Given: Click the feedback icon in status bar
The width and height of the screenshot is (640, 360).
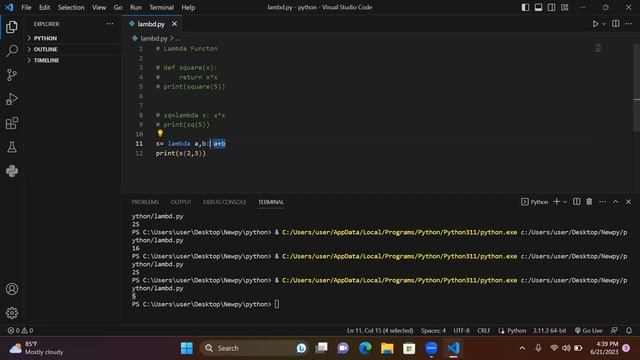Looking at the screenshot, I should [x=614, y=331].
